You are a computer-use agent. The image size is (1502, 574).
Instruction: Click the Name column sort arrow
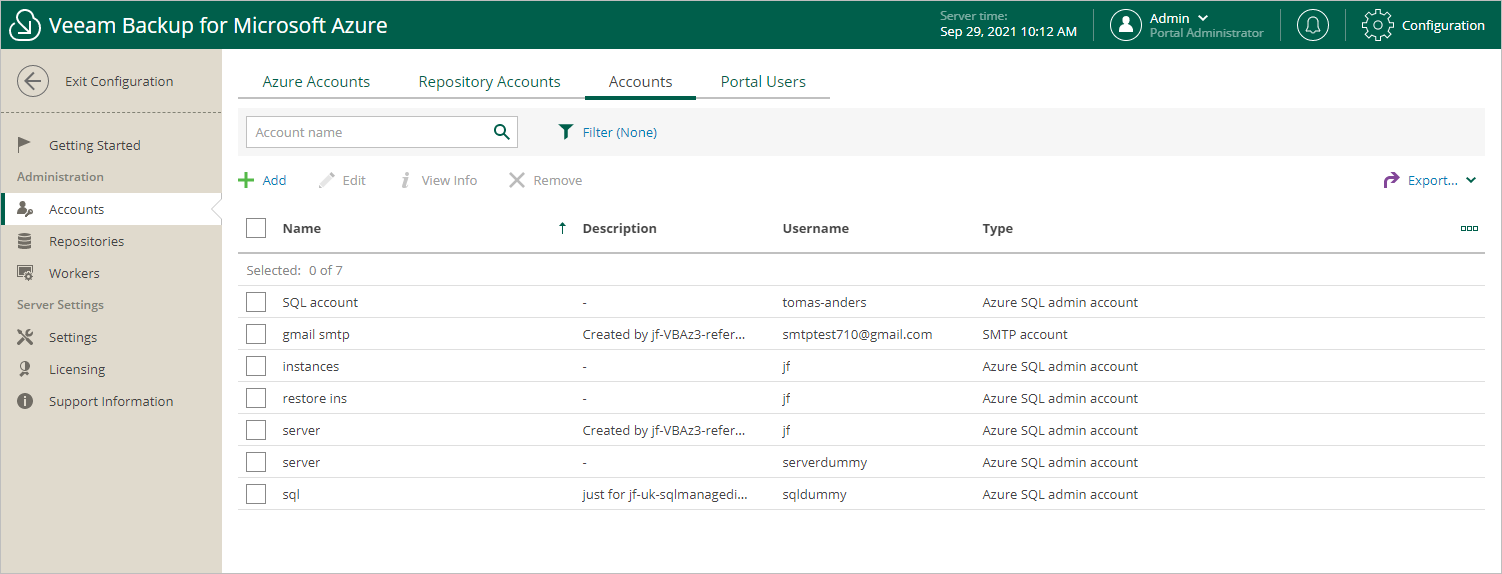[x=562, y=228]
